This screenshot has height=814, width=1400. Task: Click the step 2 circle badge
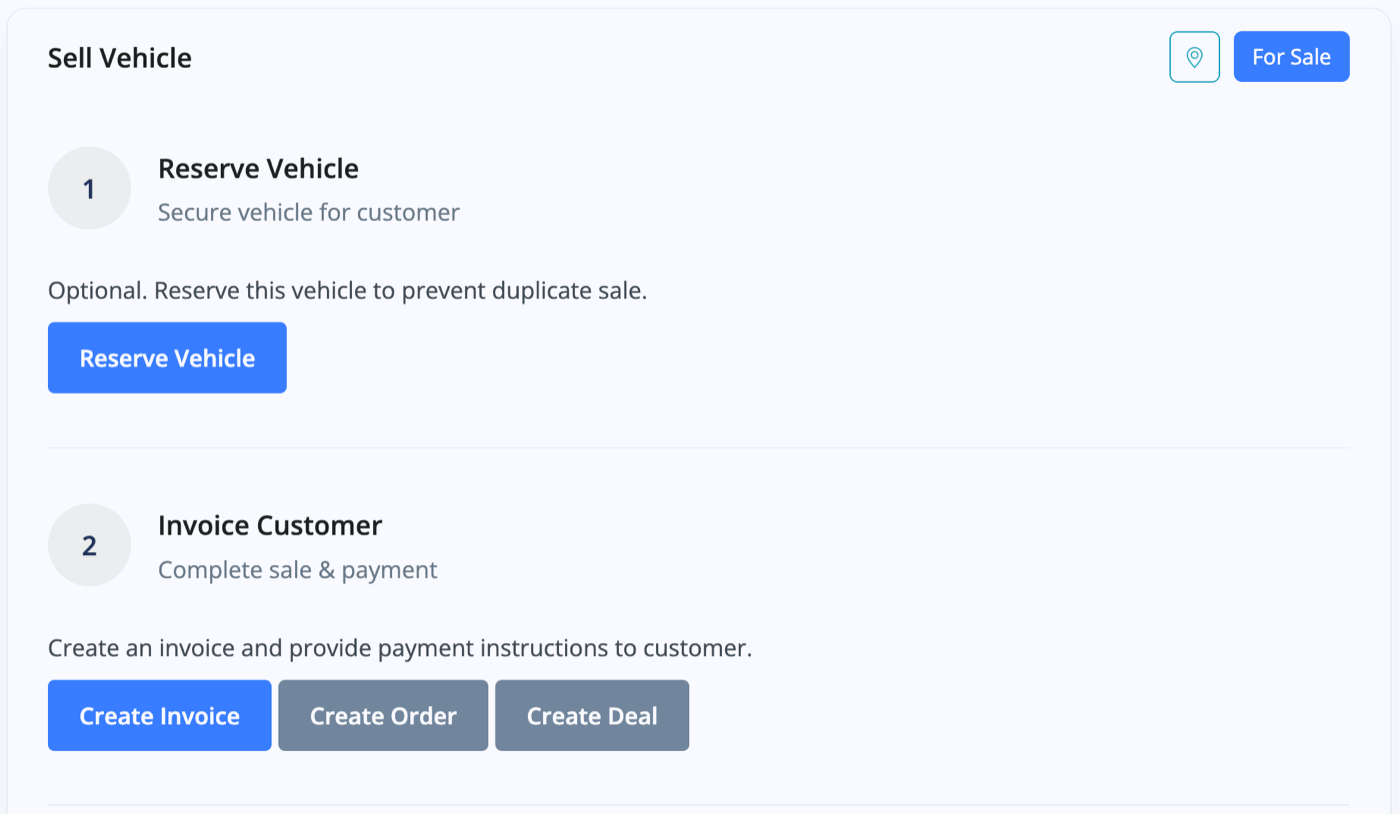coord(89,546)
